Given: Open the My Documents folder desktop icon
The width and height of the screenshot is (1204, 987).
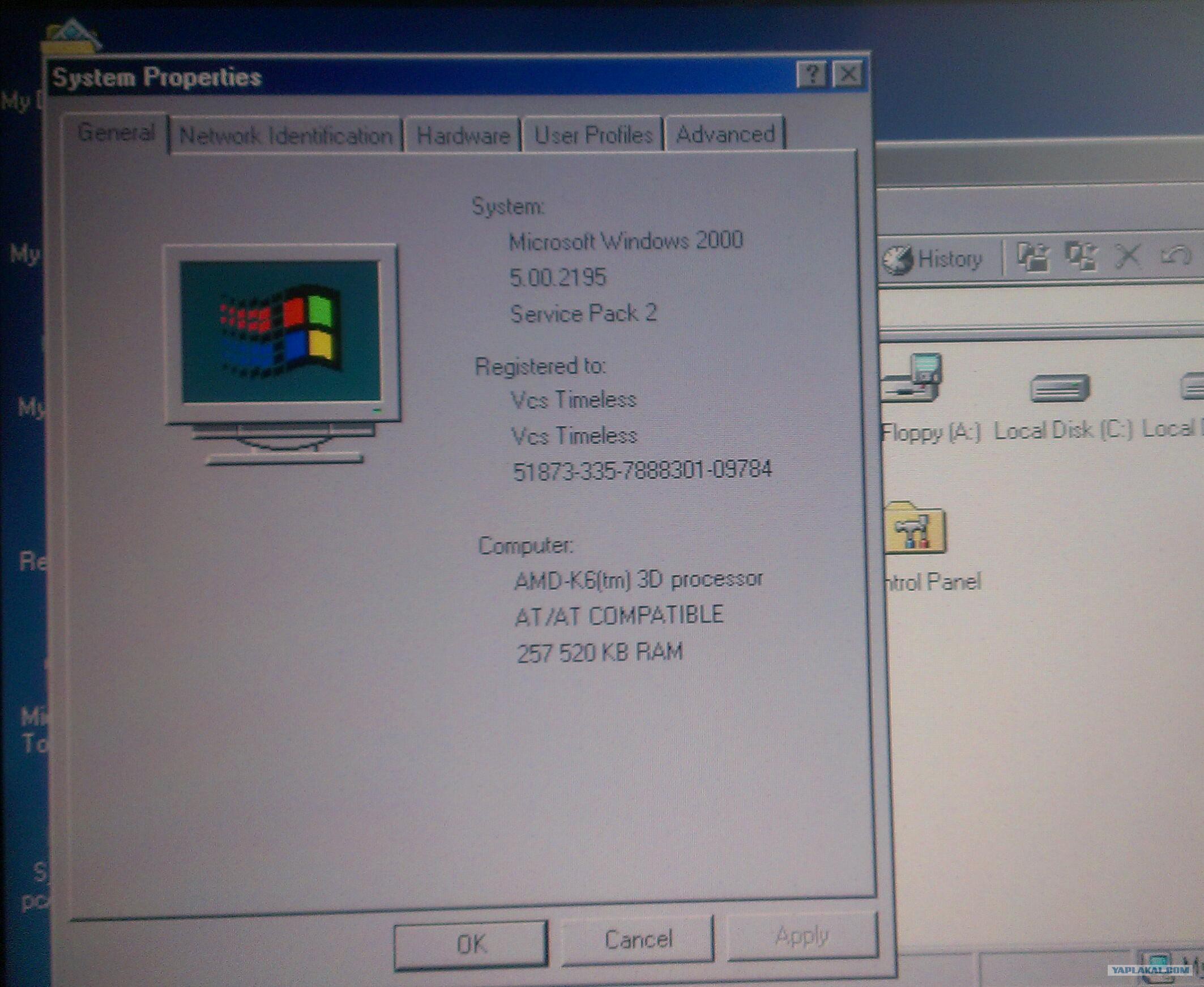Looking at the screenshot, I should 71,37.
